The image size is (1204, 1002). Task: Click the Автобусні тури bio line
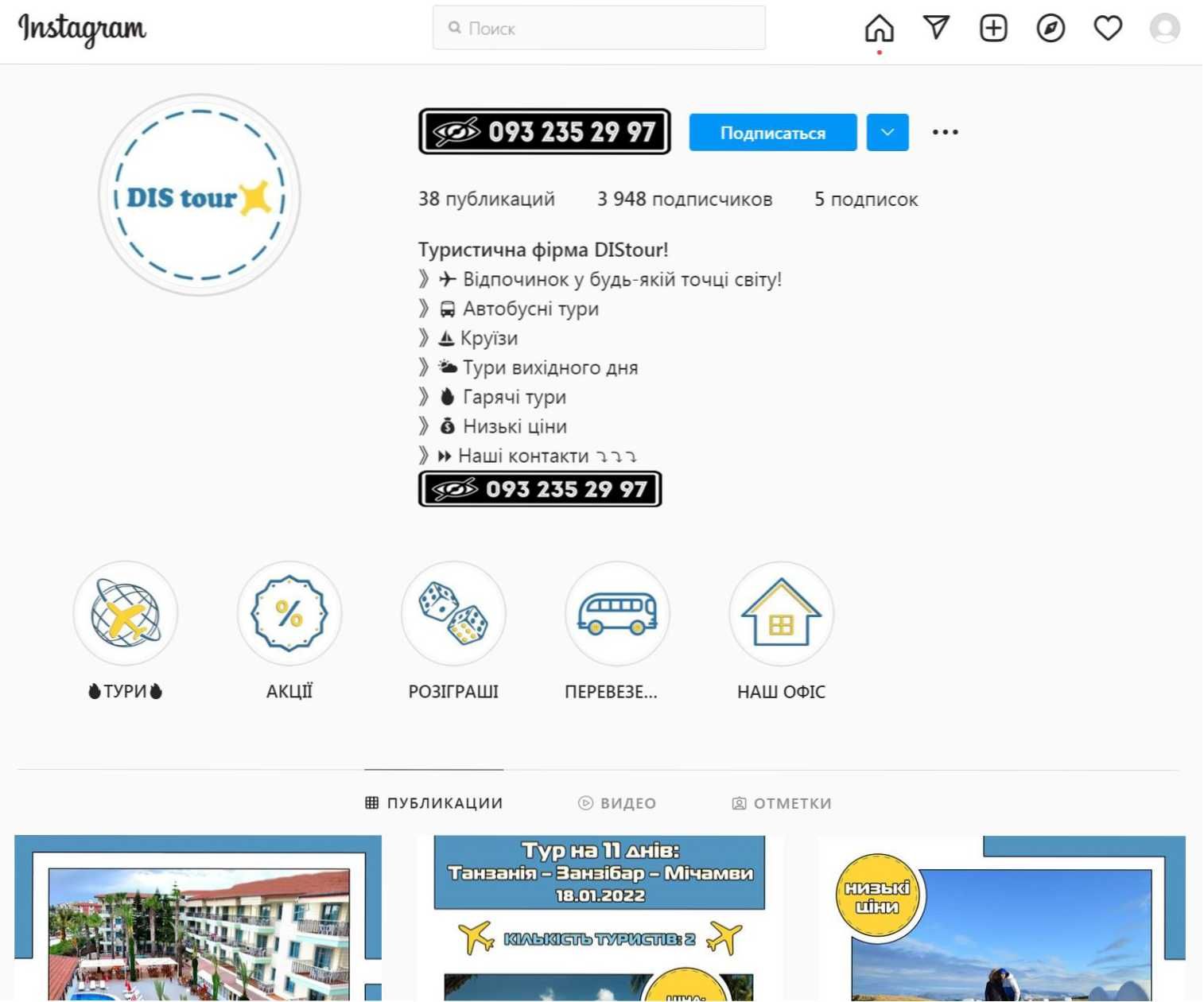509,309
